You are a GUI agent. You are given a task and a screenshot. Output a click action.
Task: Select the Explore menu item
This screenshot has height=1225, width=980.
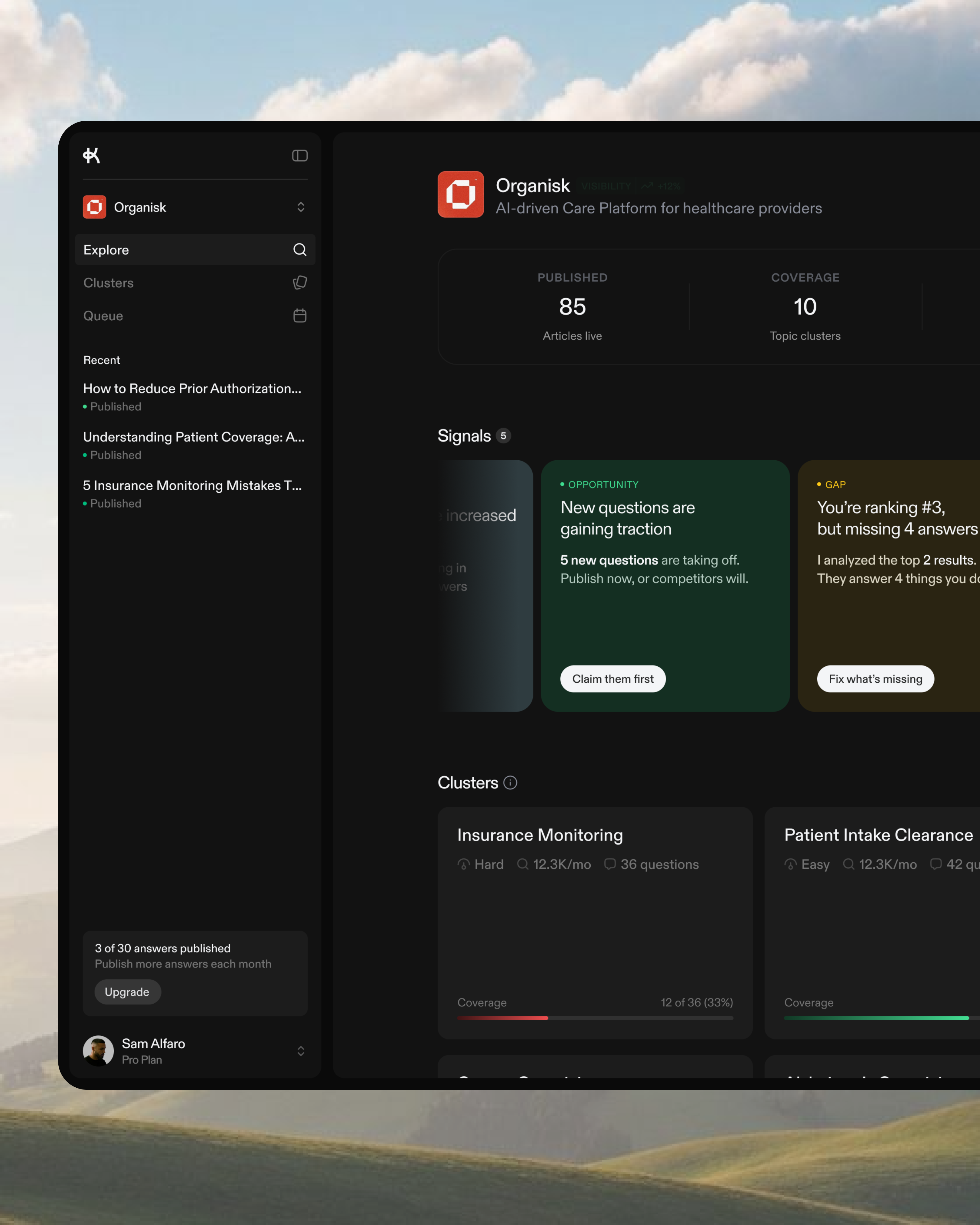coord(106,250)
